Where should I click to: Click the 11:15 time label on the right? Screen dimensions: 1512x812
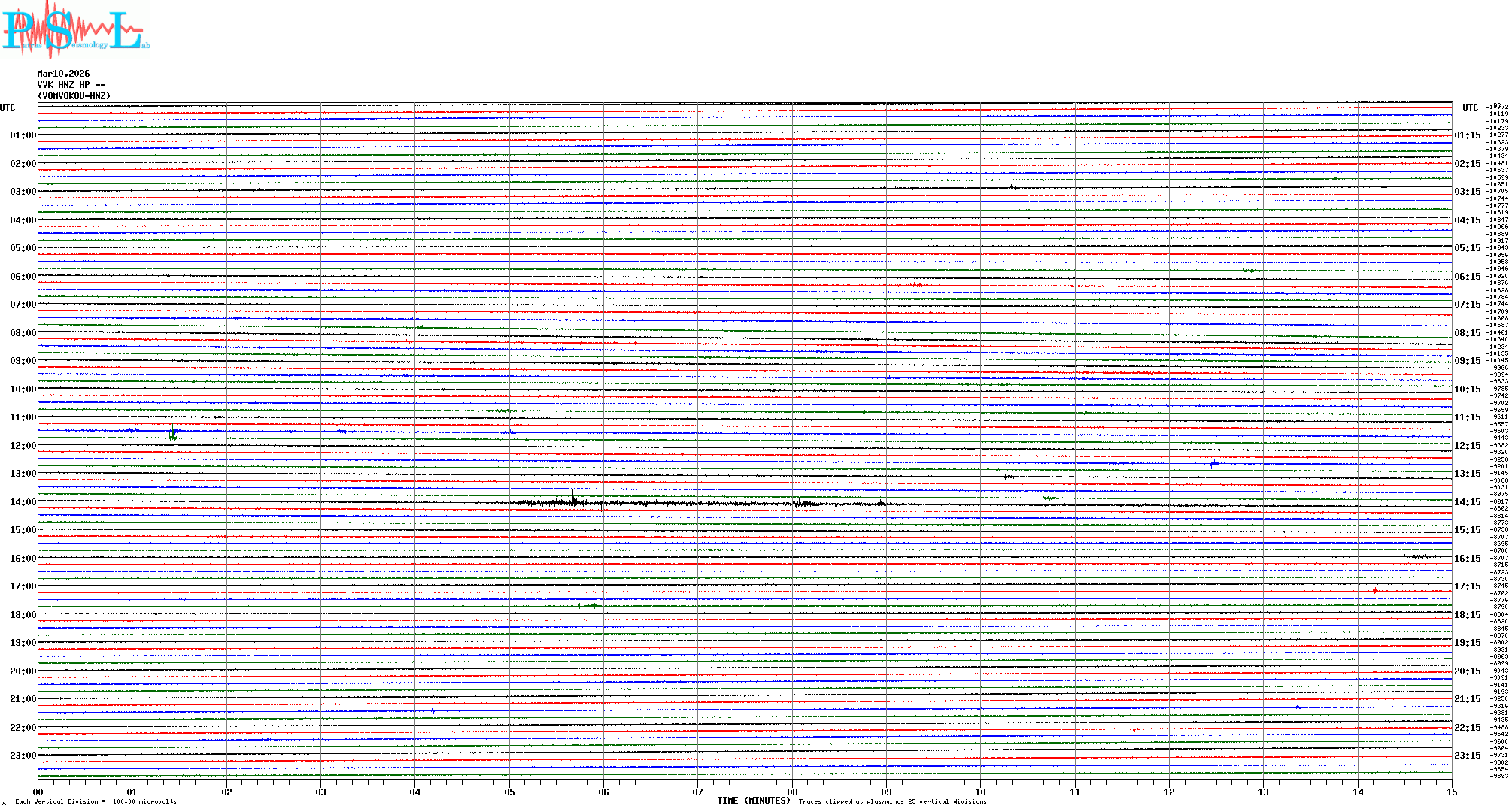1467,417
